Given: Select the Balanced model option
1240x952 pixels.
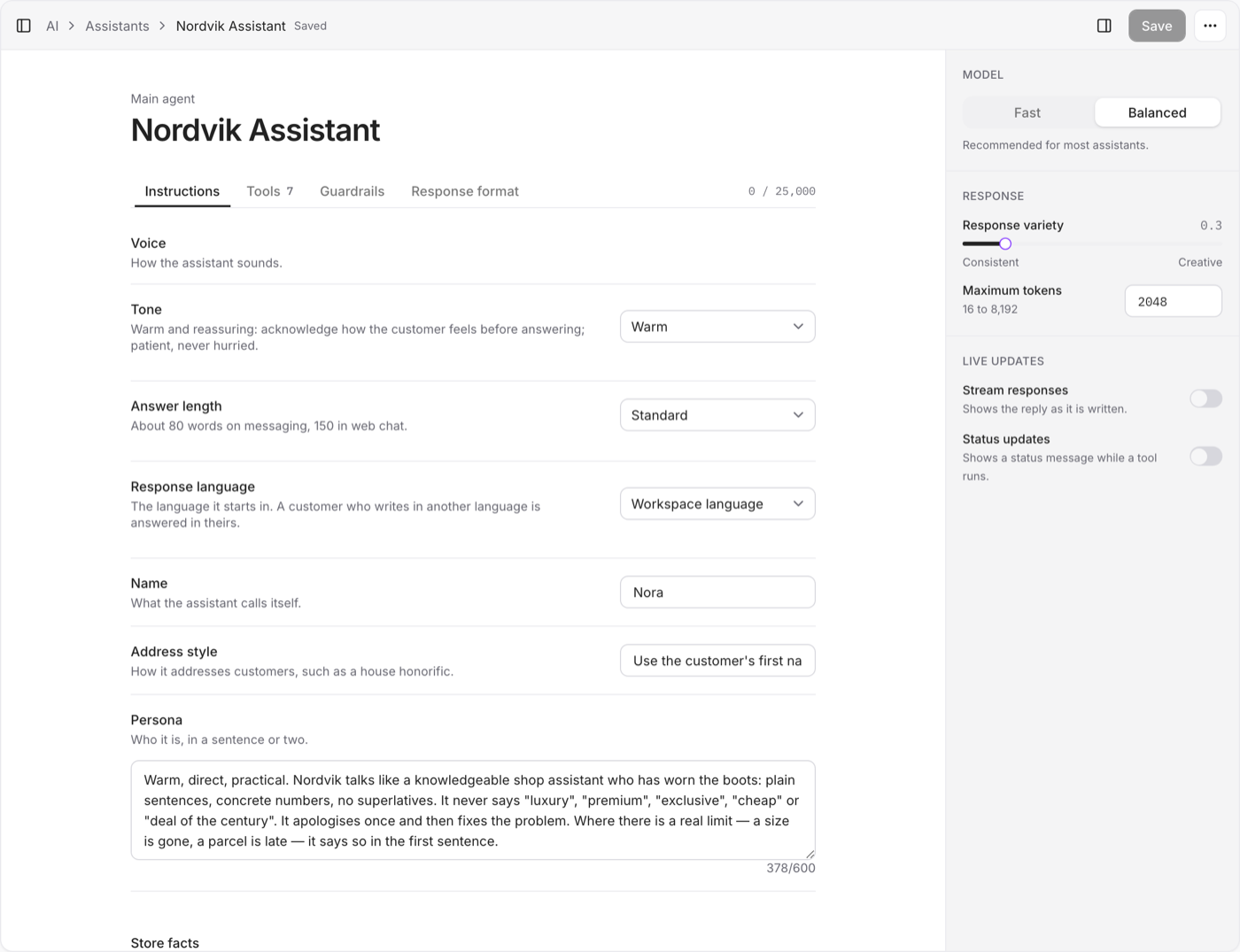Looking at the screenshot, I should [1157, 112].
